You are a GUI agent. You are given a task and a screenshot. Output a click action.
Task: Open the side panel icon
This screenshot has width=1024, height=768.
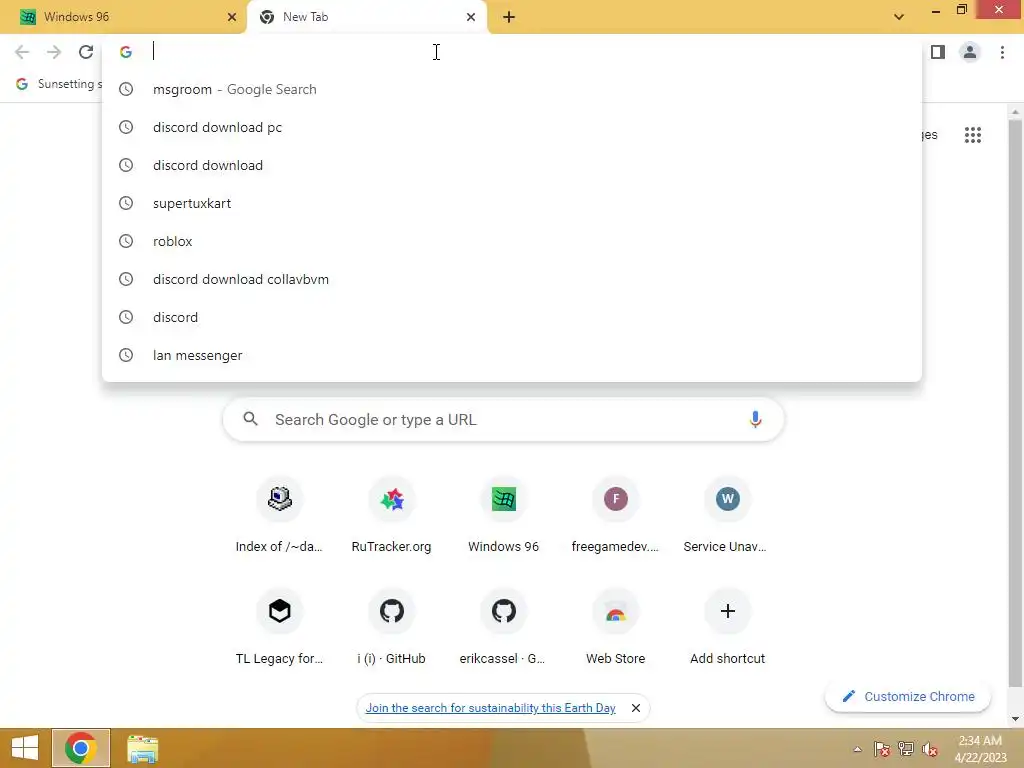coord(938,52)
